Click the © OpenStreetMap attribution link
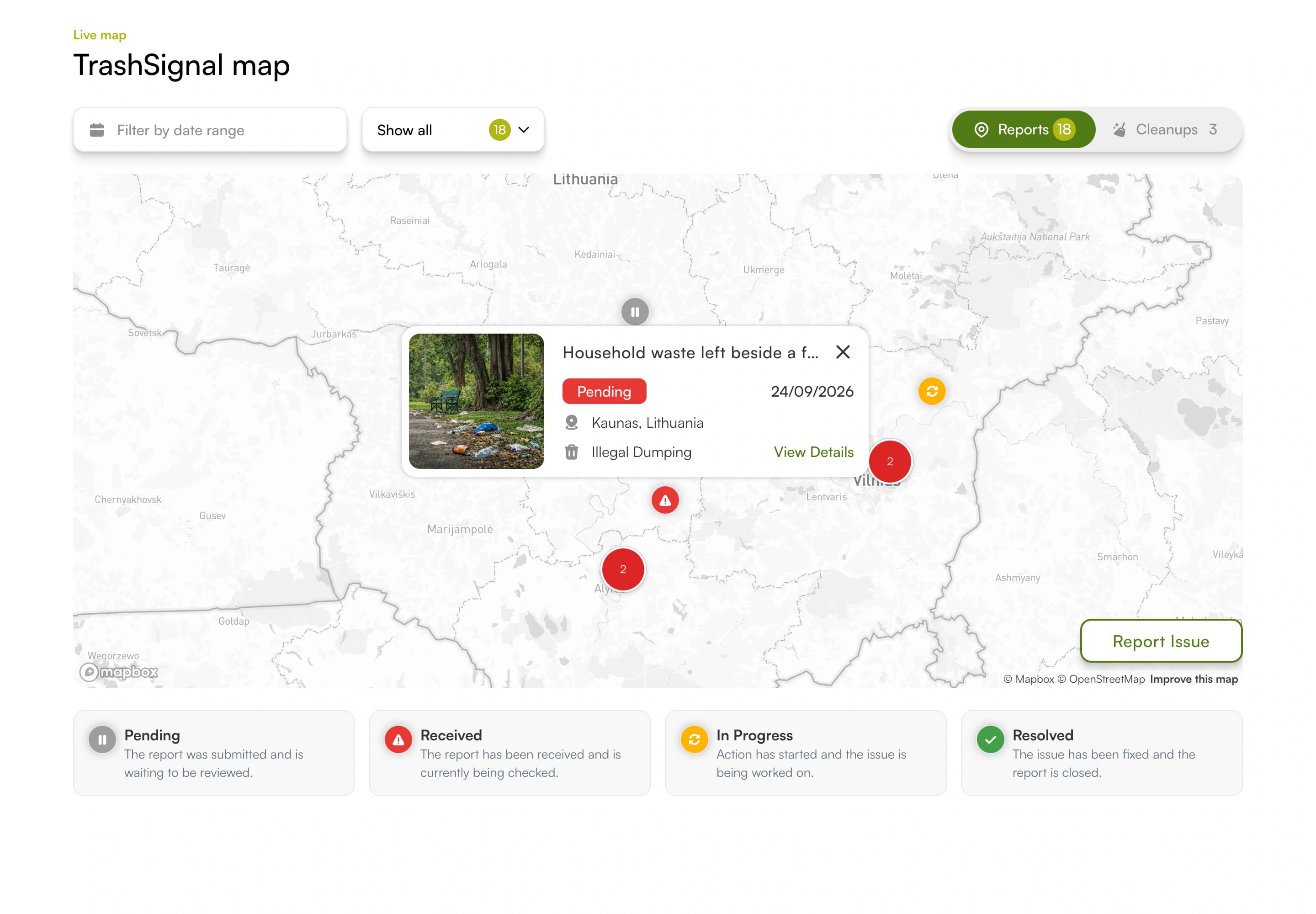Screen dimensions: 1316x914 click(x=1100, y=679)
